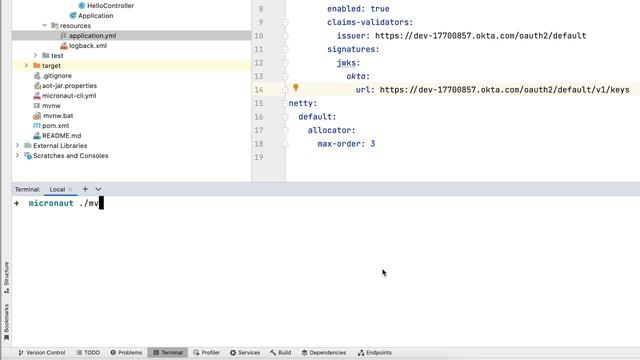Open a new terminal tab with plus
The image size is (640, 360).
(85, 189)
